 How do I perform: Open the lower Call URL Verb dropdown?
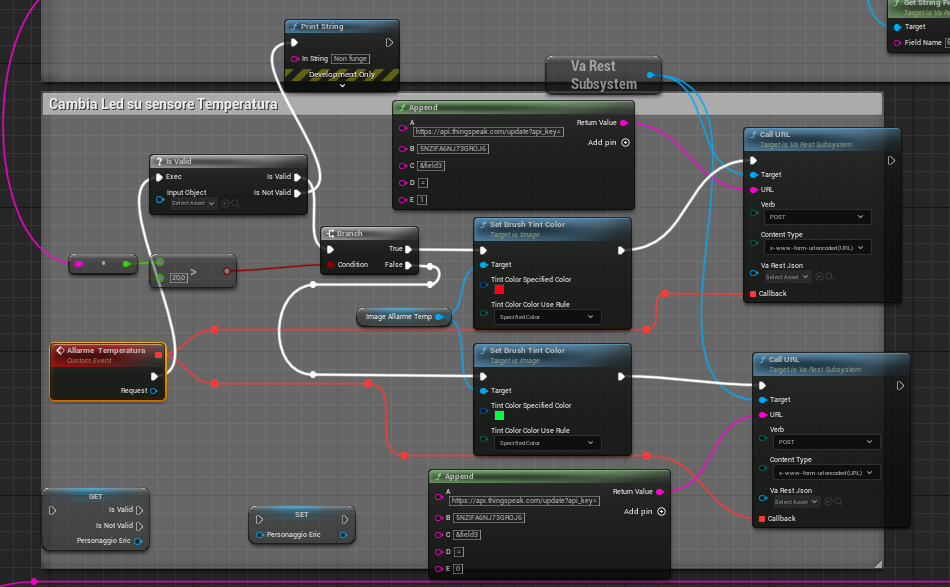point(826,442)
